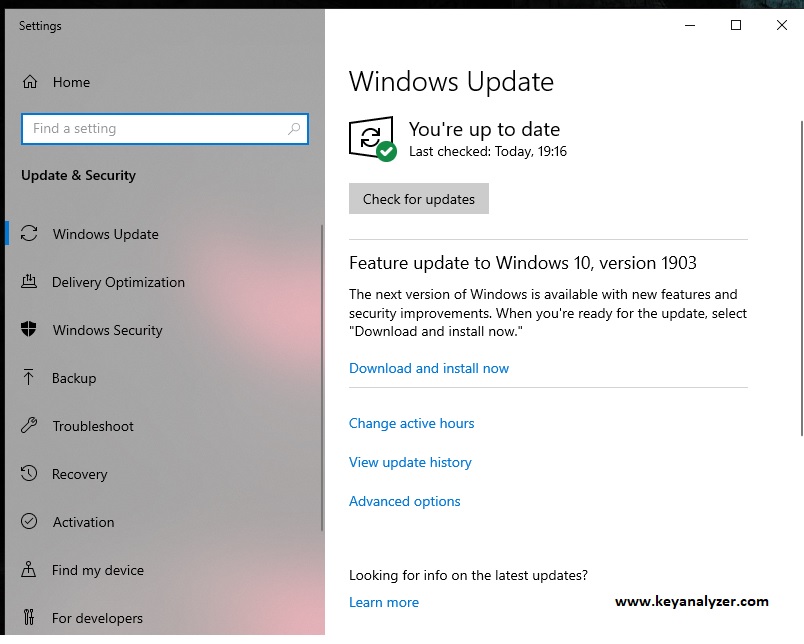The width and height of the screenshot is (804, 644).
Task: Open Advanced options link
Action: tap(405, 501)
